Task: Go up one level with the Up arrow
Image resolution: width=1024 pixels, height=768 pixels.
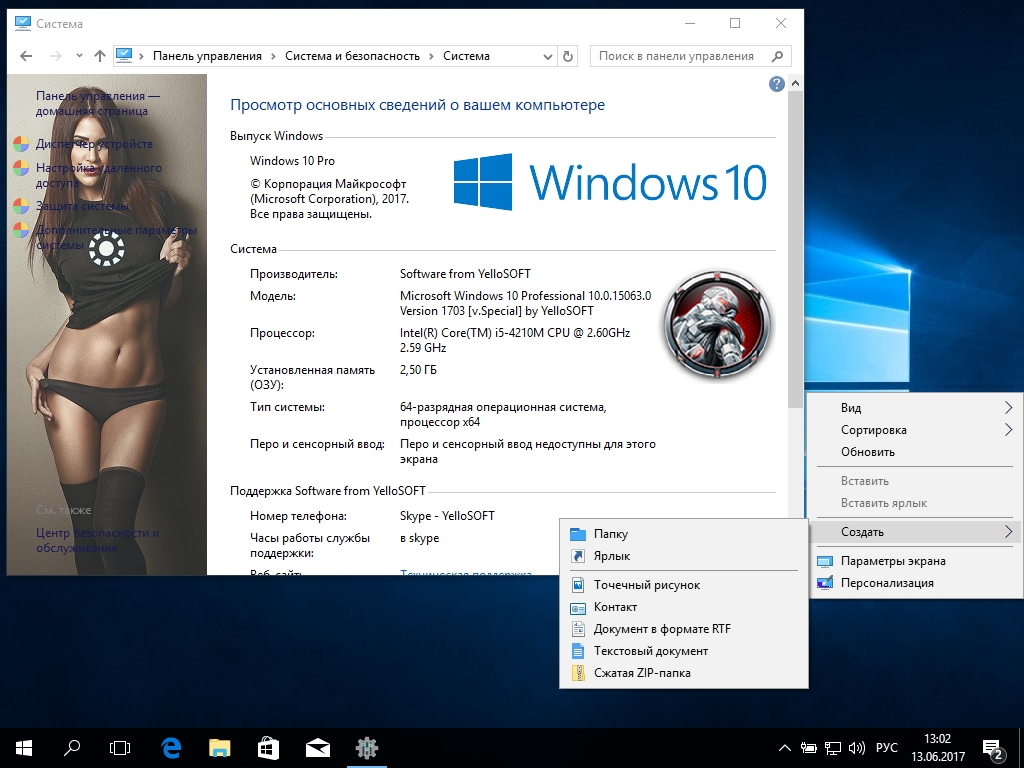Action: 100,56
